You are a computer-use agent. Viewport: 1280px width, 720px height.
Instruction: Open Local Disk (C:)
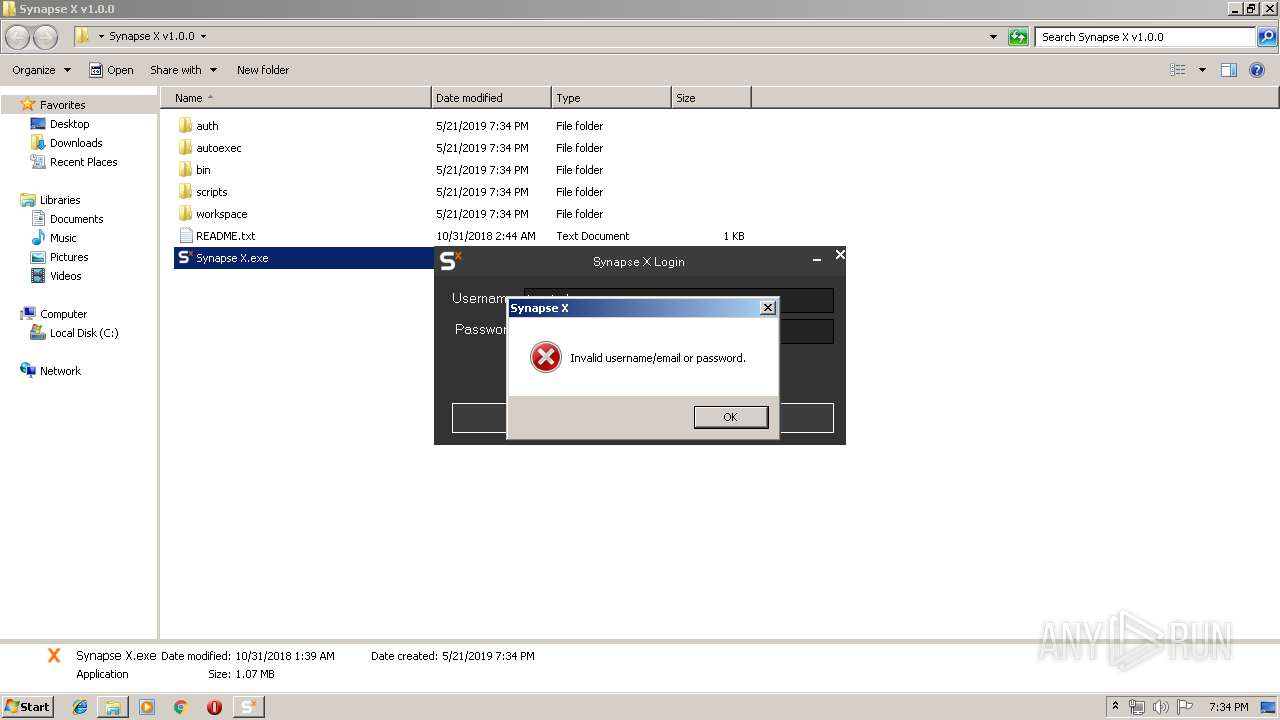pos(84,333)
